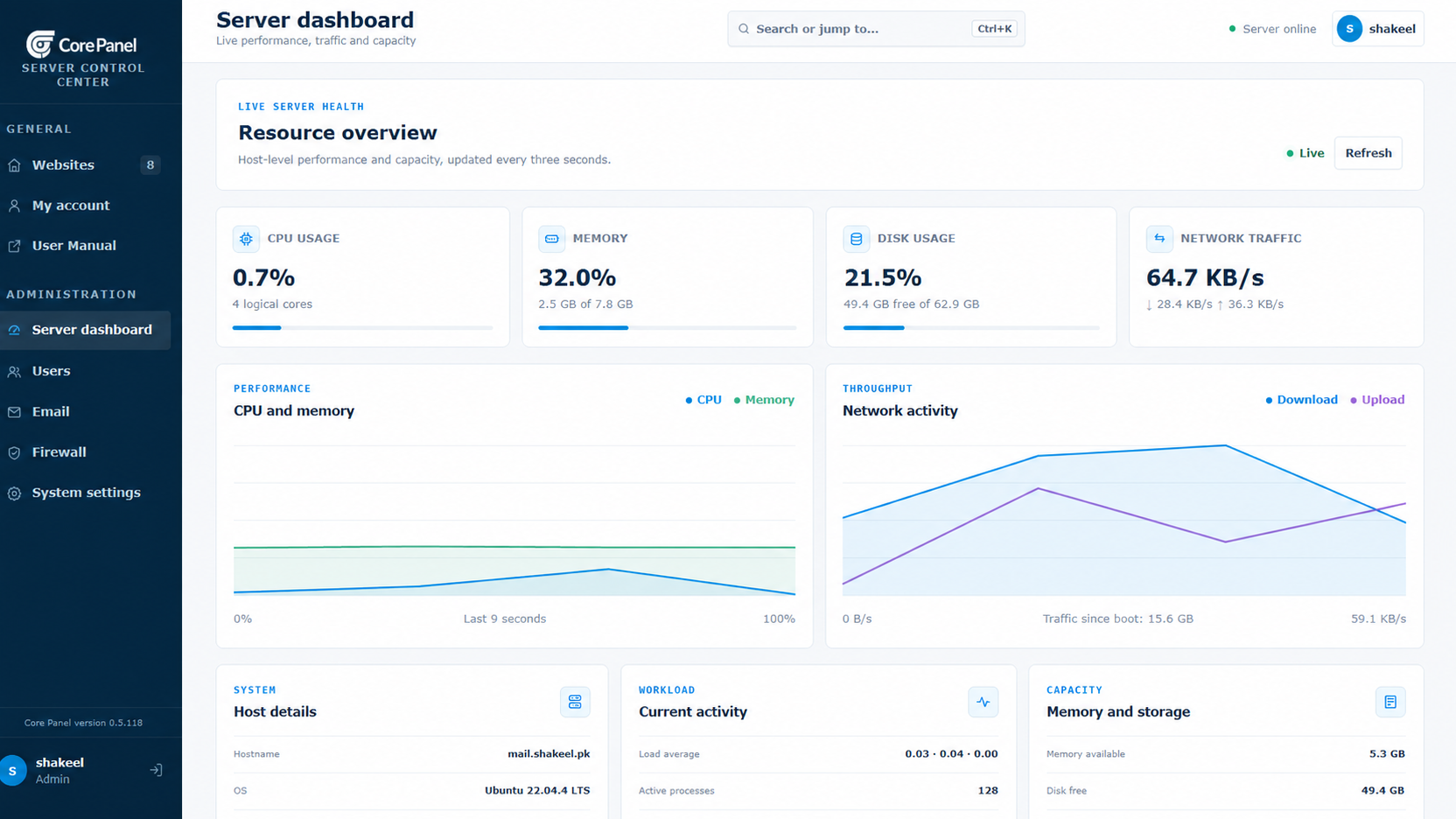Click the Refresh button
Viewport: 1456px width, 819px height.
click(x=1368, y=153)
